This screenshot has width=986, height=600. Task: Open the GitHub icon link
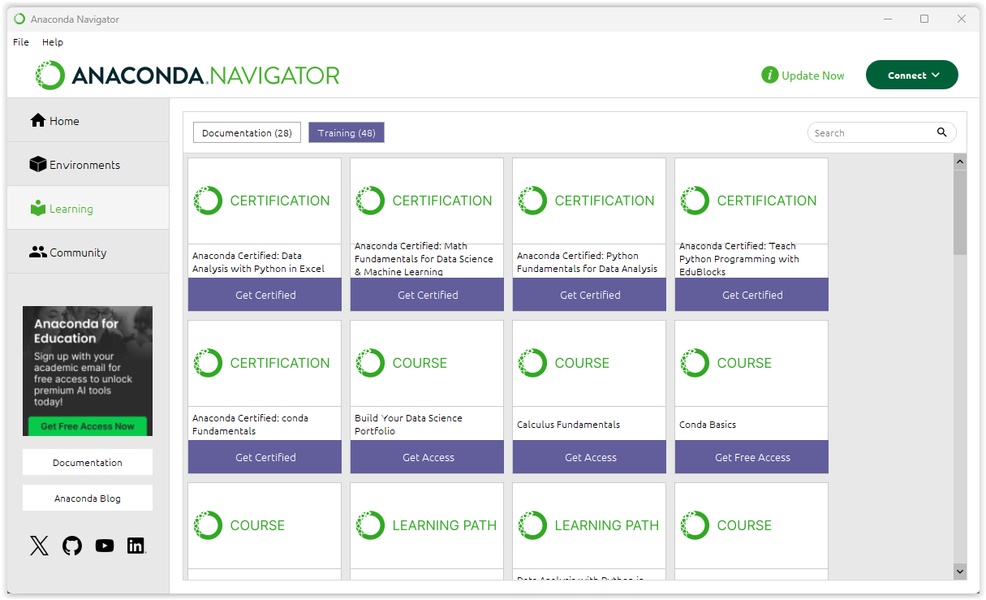coord(72,545)
